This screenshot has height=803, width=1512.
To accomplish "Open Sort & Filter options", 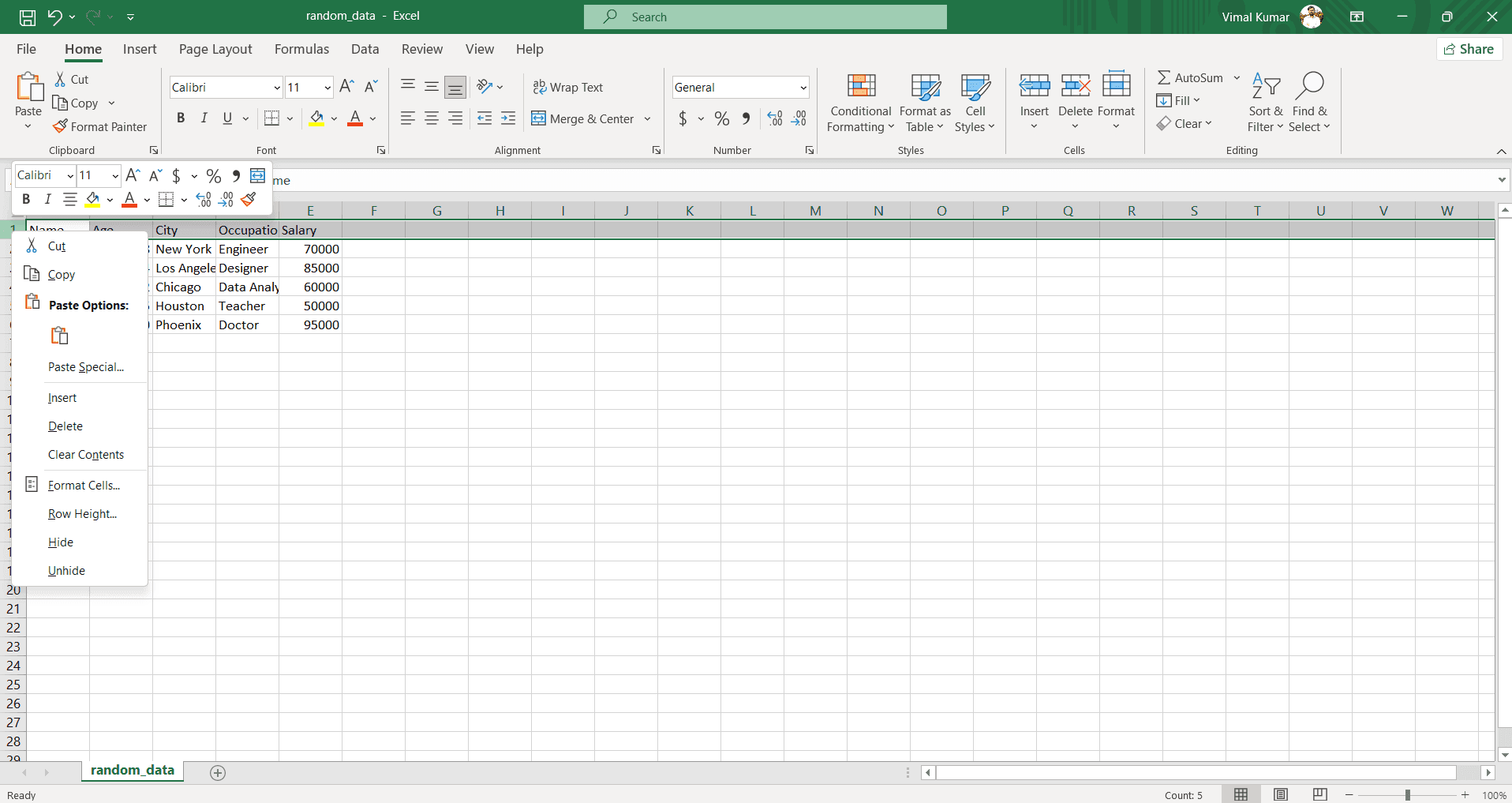I will click(x=1265, y=101).
